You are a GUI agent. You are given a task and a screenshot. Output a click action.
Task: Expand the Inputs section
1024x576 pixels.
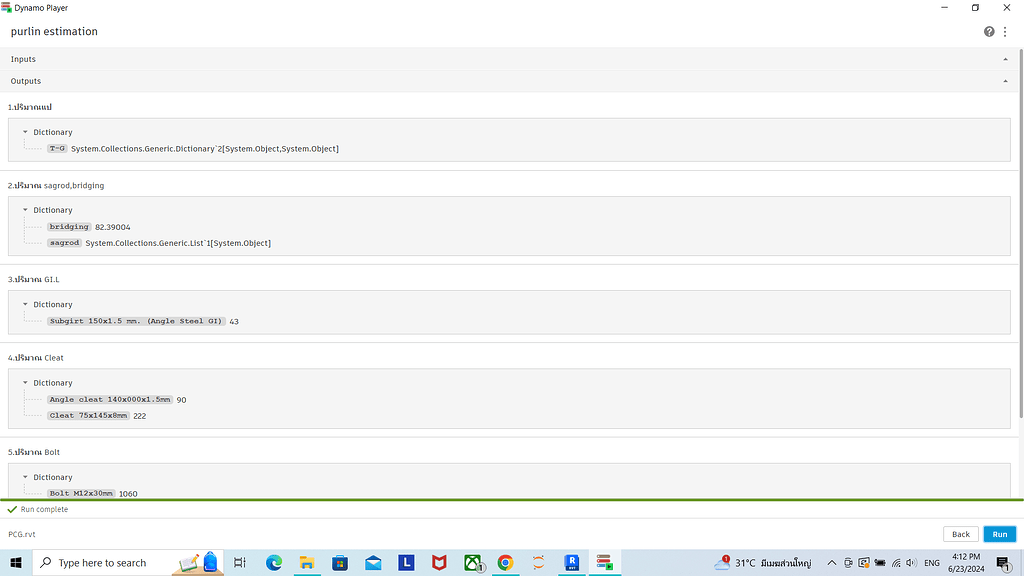(x=1005, y=59)
